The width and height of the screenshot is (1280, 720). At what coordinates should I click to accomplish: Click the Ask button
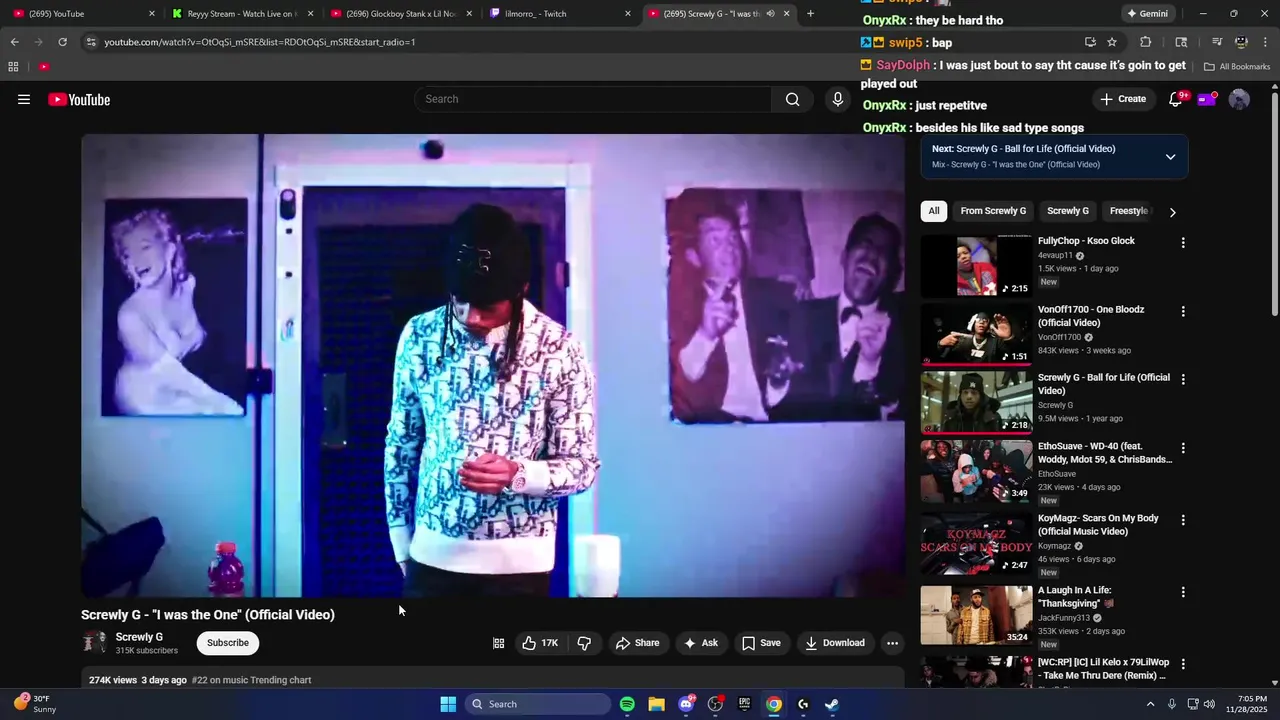pos(700,643)
